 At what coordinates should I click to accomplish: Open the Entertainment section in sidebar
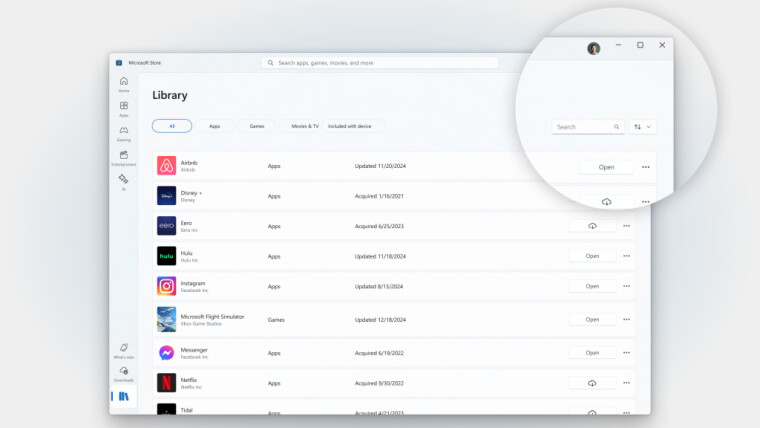tap(124, 158)
